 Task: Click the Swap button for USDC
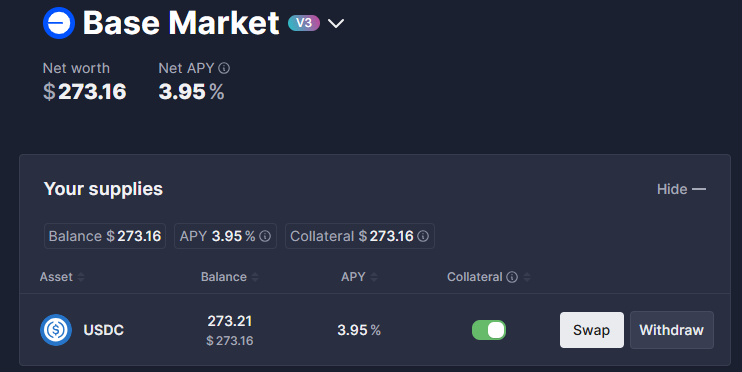coord(592,330)
